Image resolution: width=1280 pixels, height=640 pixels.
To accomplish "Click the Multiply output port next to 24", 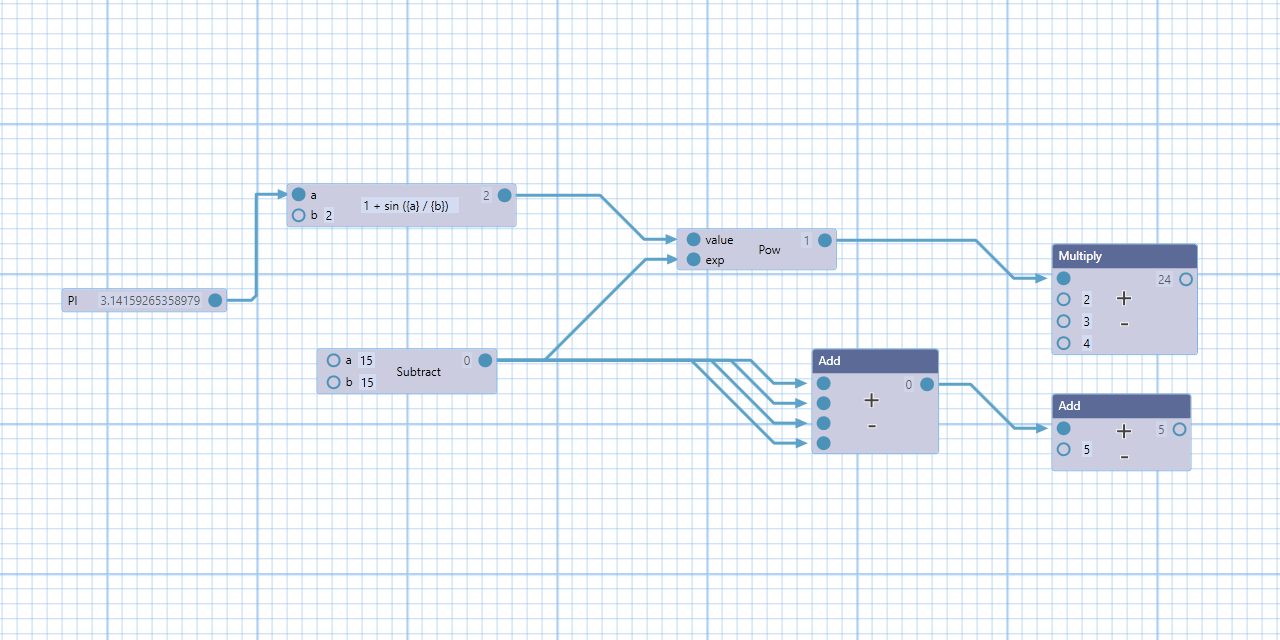I will 1185,279.
